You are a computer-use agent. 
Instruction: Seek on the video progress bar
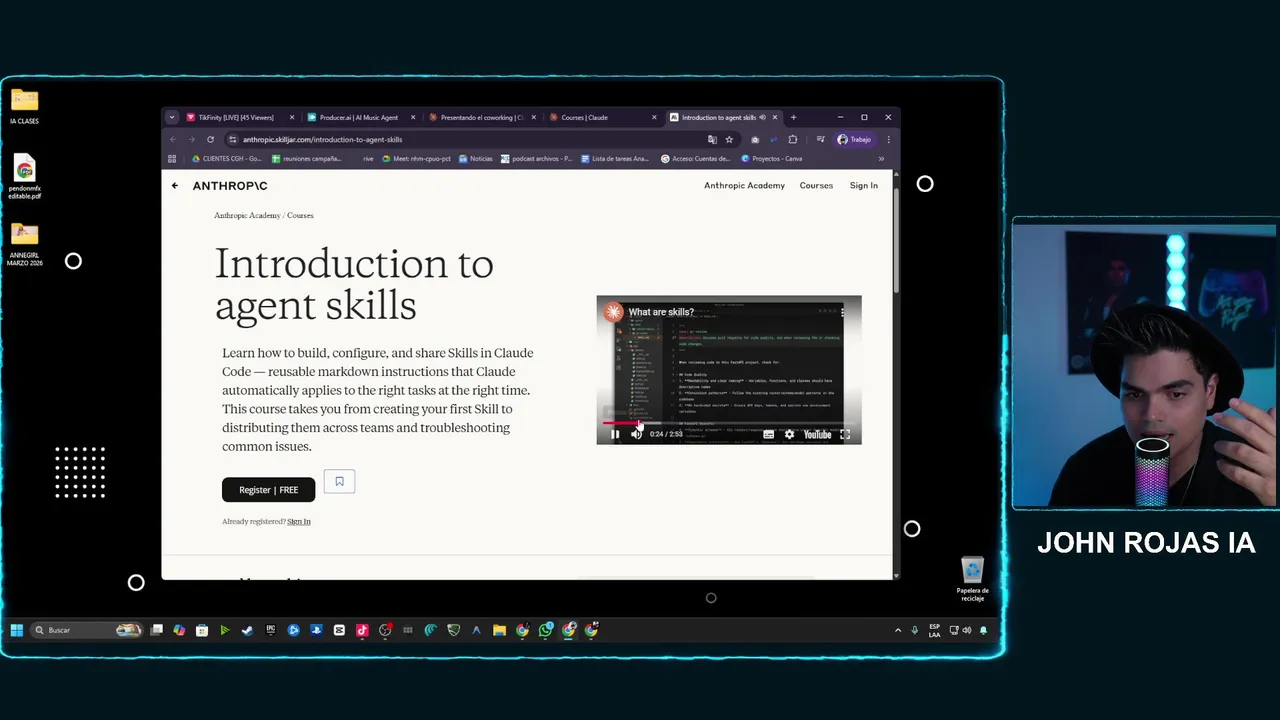coord(728,423)
